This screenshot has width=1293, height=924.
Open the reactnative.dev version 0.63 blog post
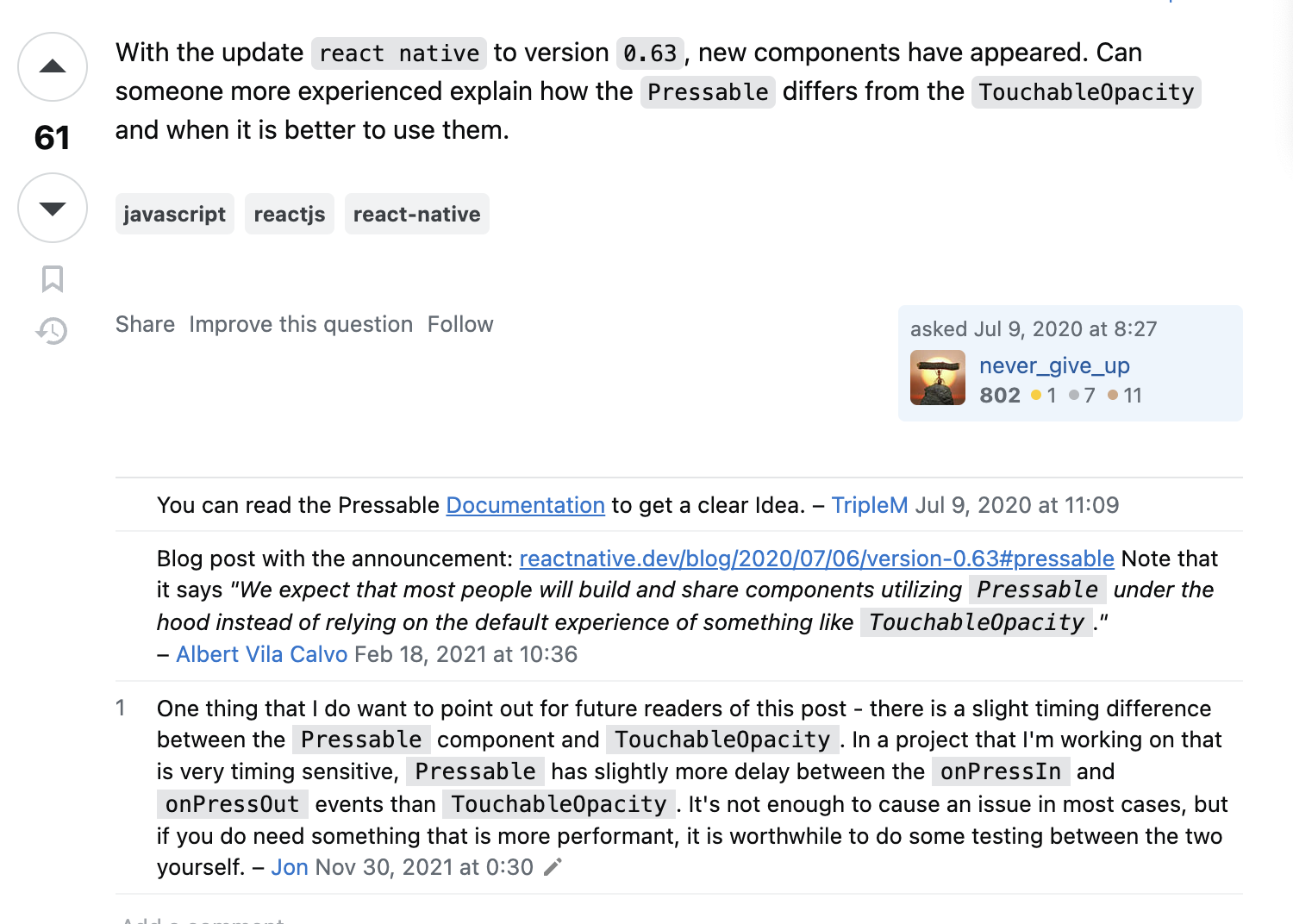tap(815, 559)
